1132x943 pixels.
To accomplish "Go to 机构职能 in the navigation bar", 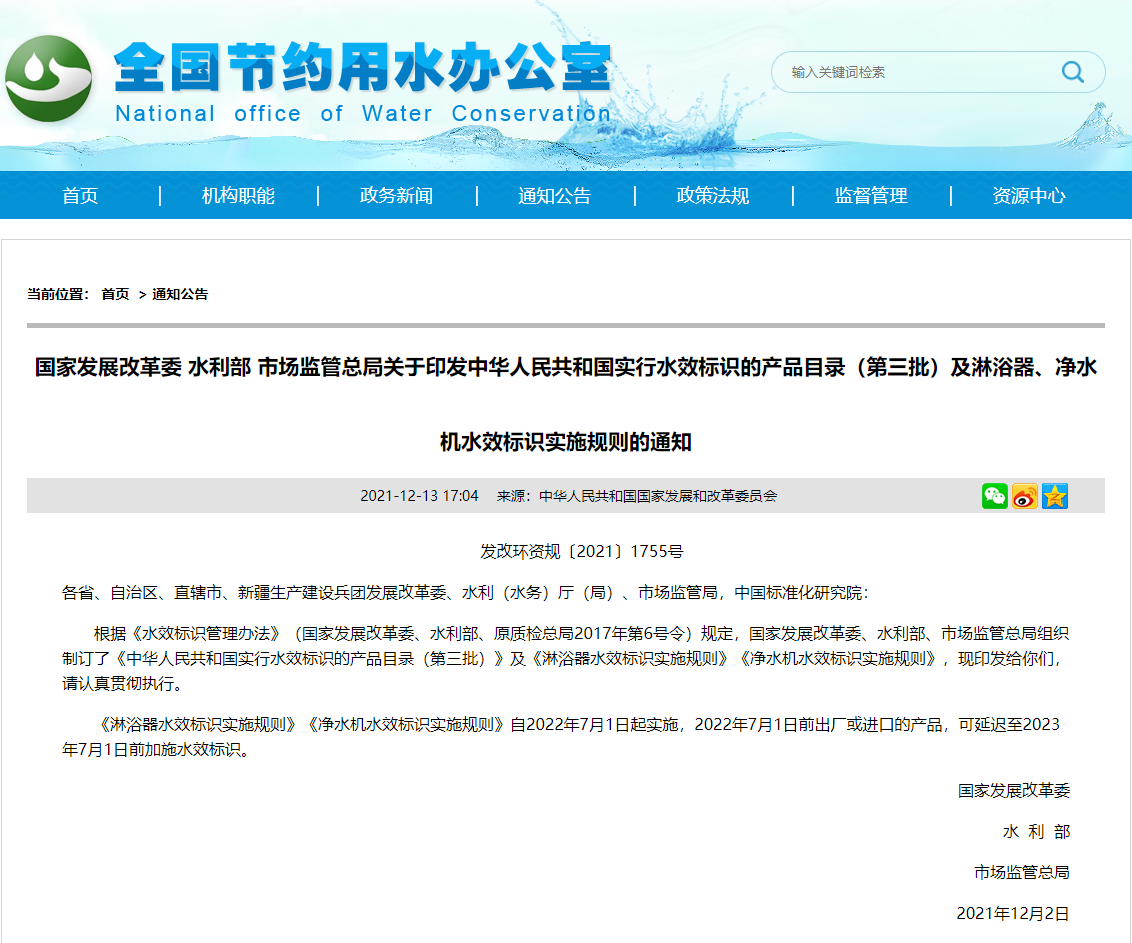I will [238, 196].
